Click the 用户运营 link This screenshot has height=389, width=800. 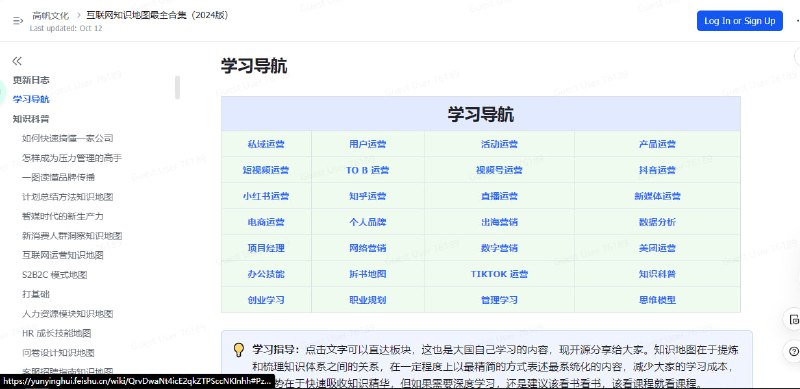[x=367, y=144]
